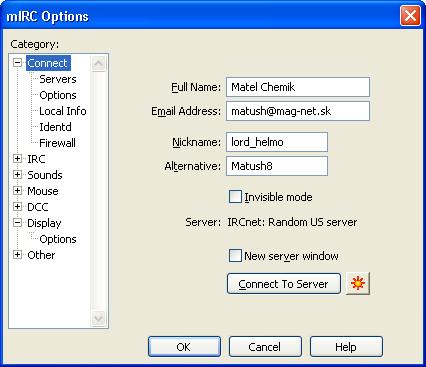Expand the Sounds category
The height and width of the screenshot is (367, 426).
click(17, 175)
